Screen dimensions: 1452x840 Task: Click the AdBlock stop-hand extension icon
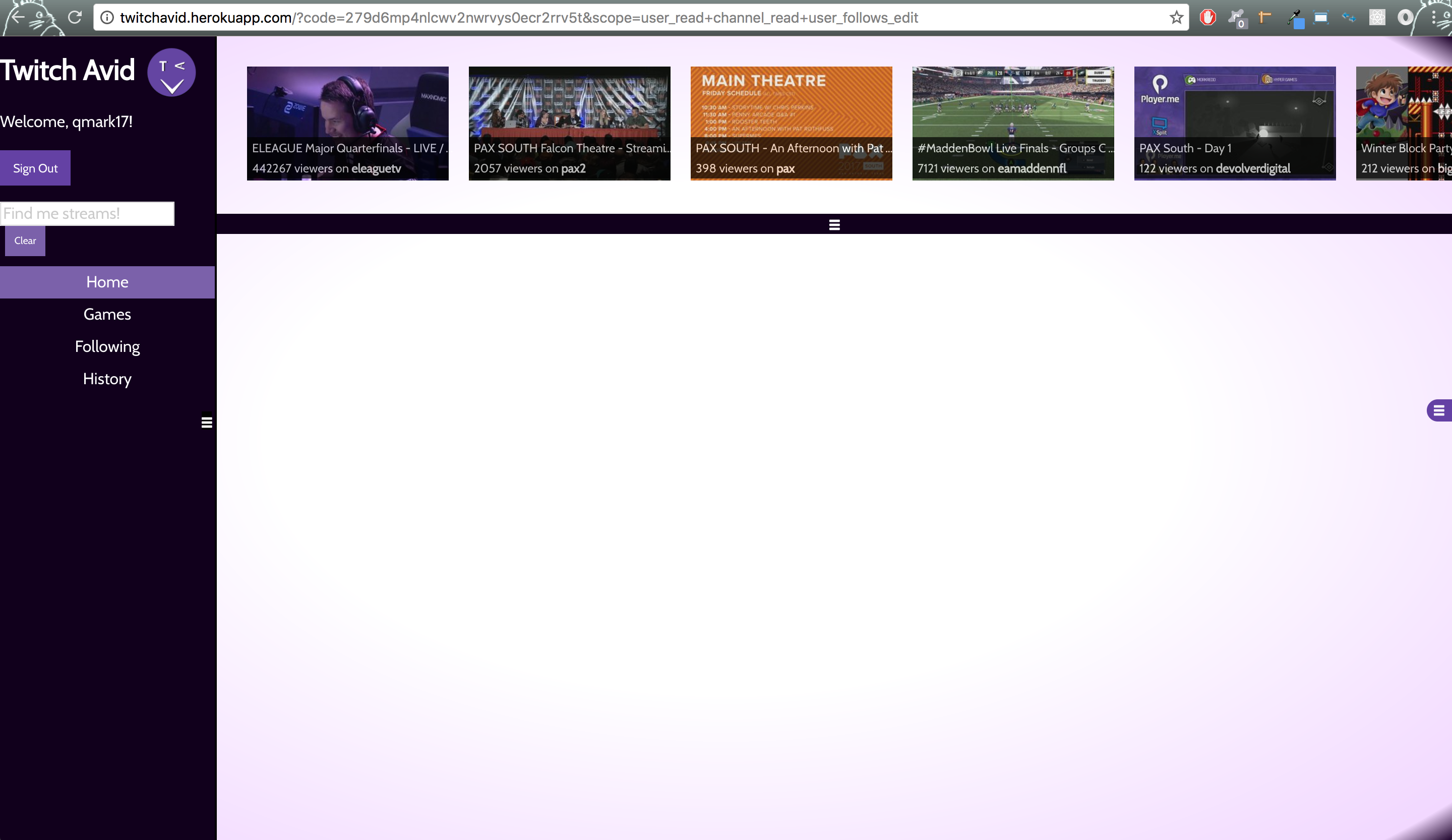(x=1207, y=18)
